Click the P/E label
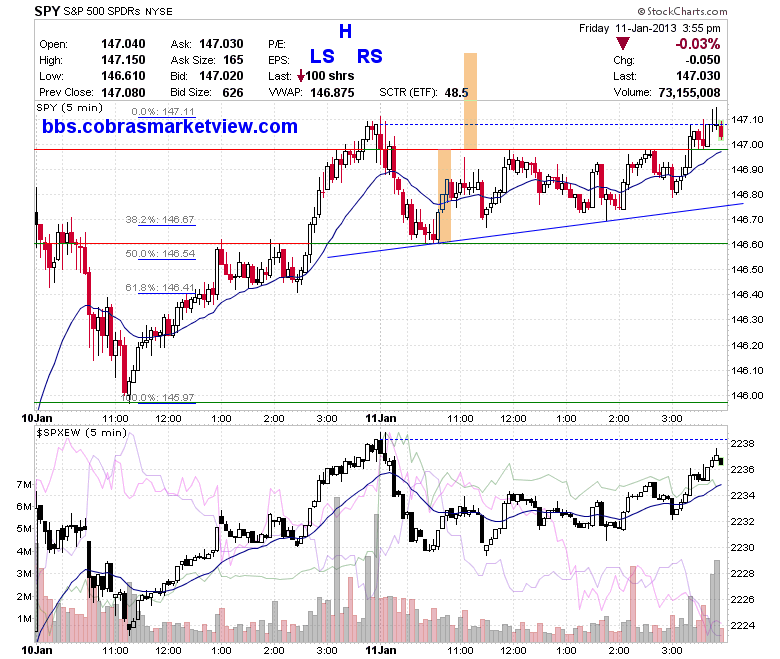Screen dimensions: 780x659 point(277,44)
